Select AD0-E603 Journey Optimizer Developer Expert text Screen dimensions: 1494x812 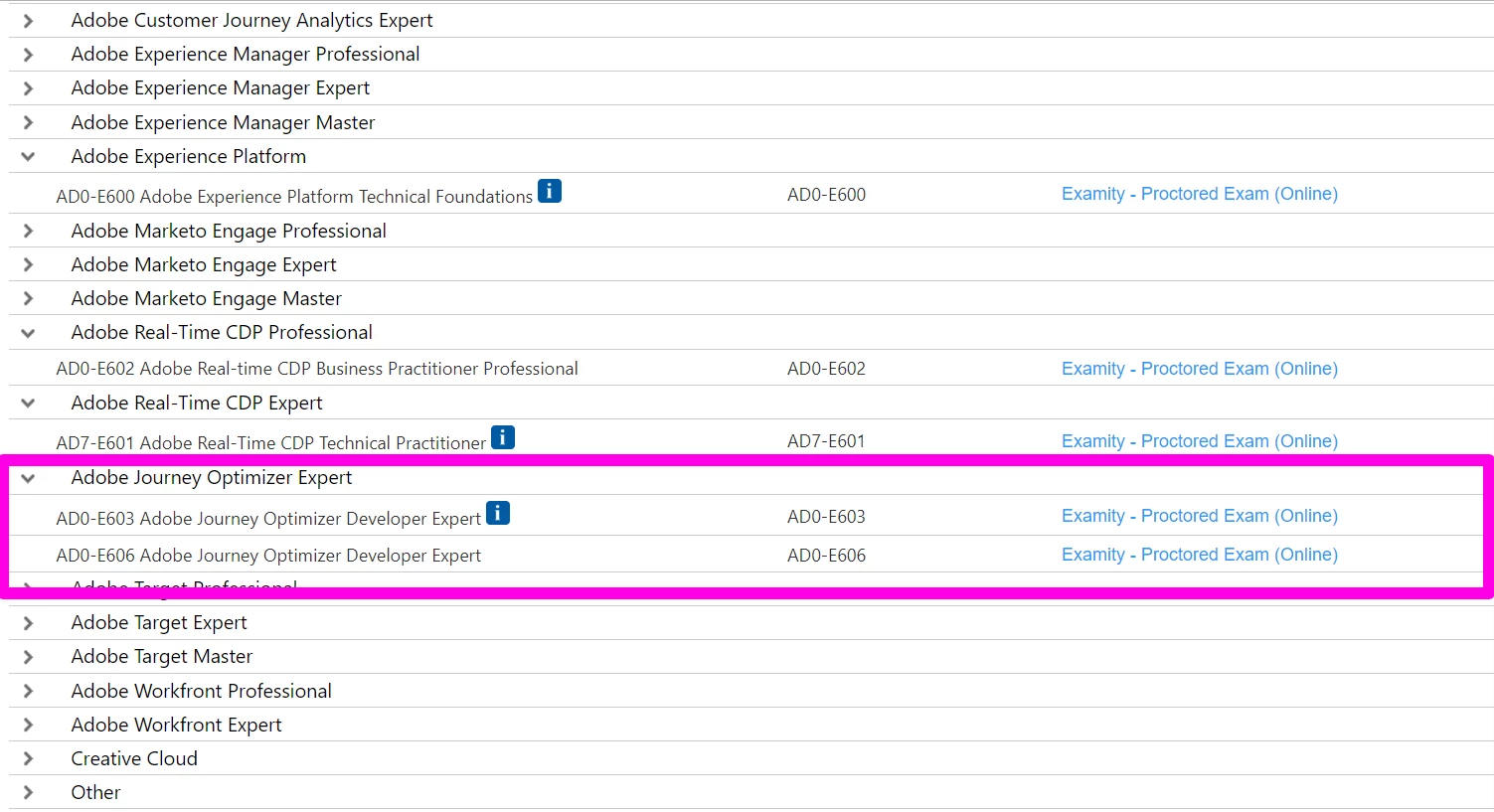(268, 519)
